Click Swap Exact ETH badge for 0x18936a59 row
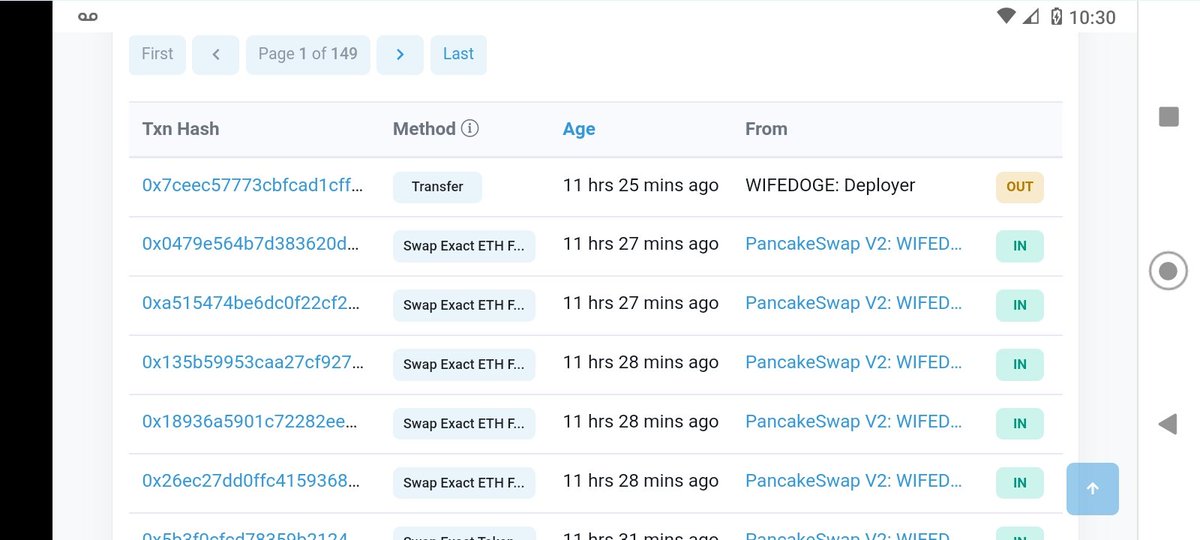Image resolution: width=1200 pixels, height=540 pixels. 464,424
